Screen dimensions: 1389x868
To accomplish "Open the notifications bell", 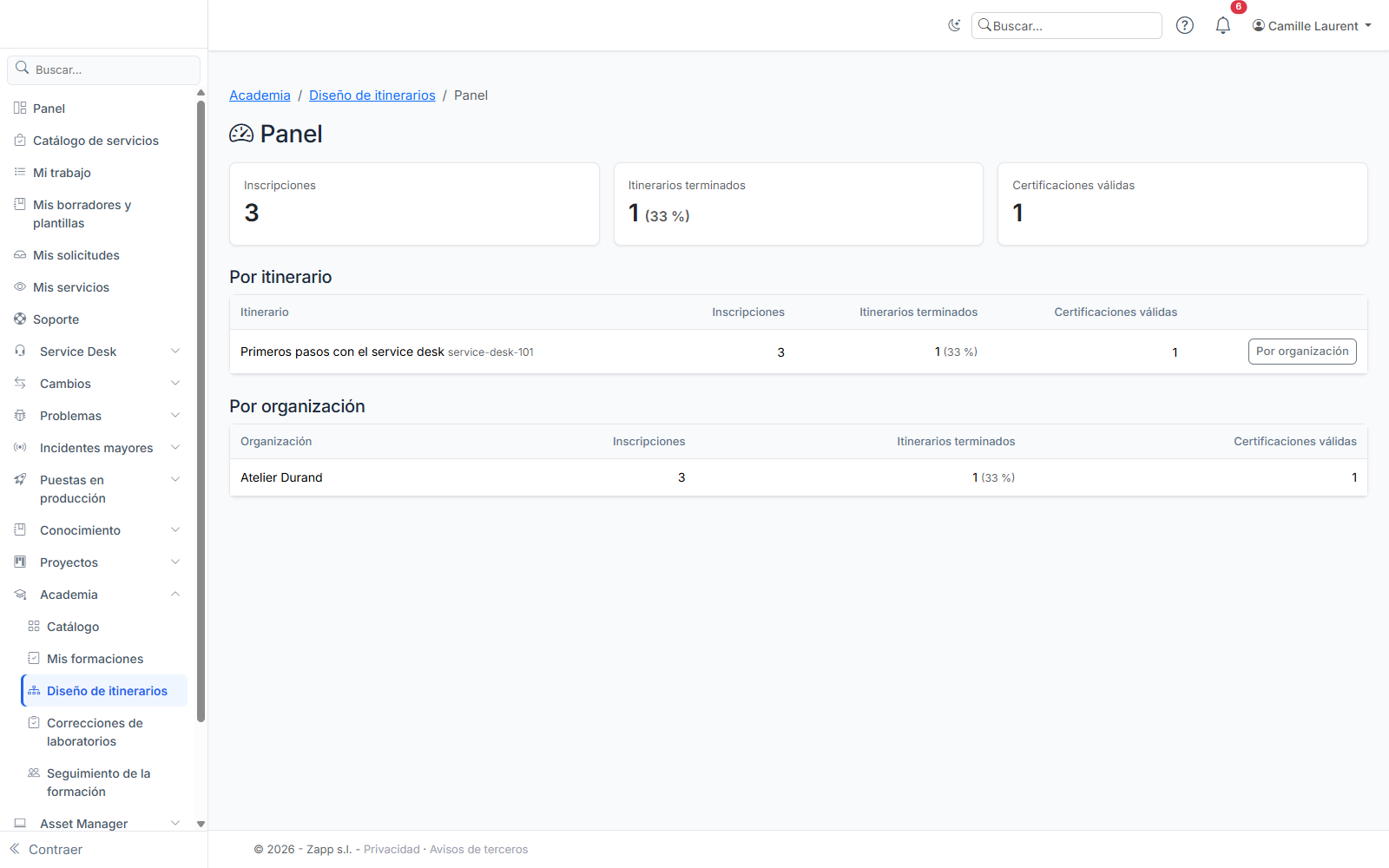I will point(1223,25).
